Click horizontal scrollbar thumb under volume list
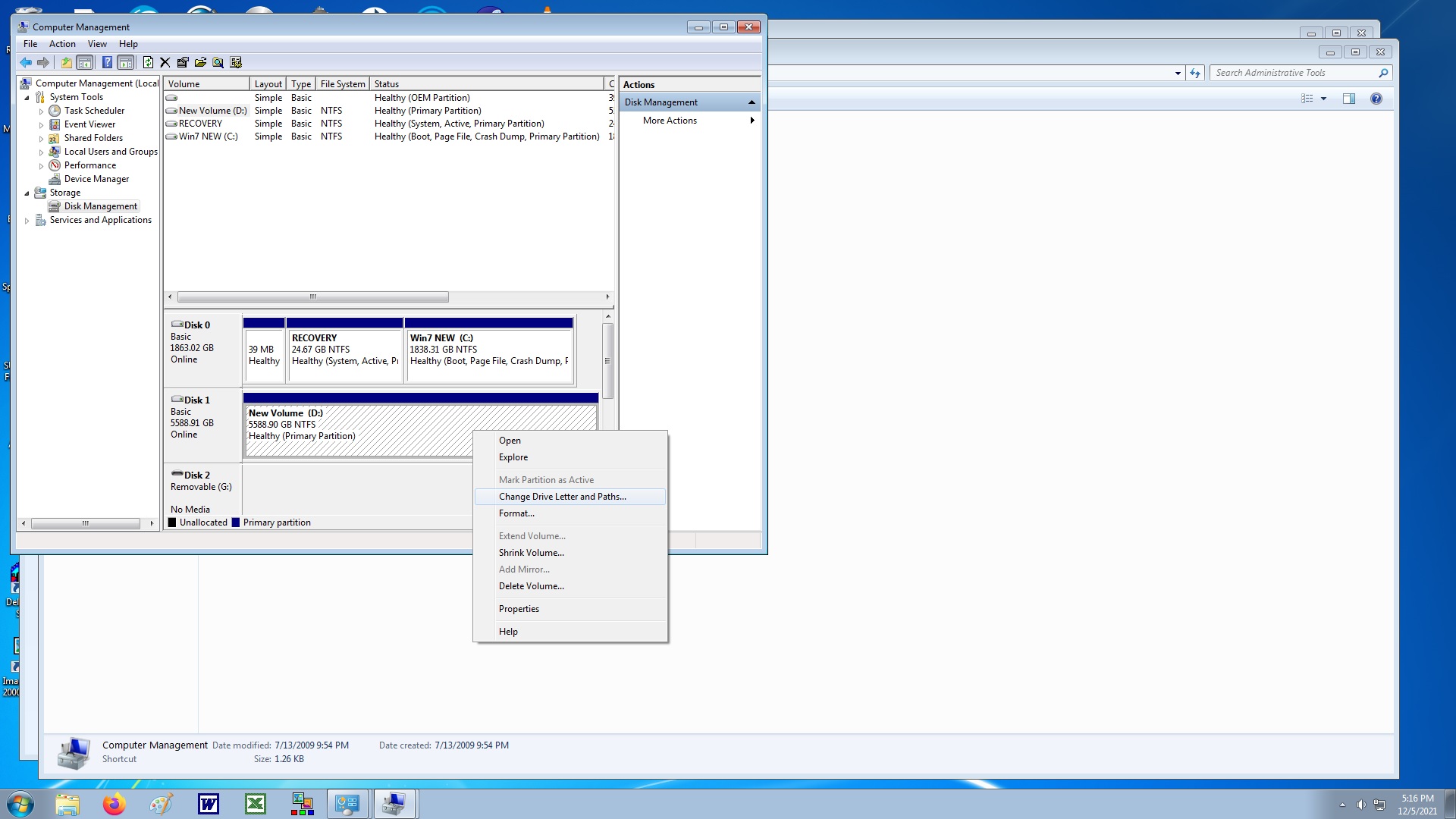This screenshot has height=819, width=1456. tap(312, 297)
